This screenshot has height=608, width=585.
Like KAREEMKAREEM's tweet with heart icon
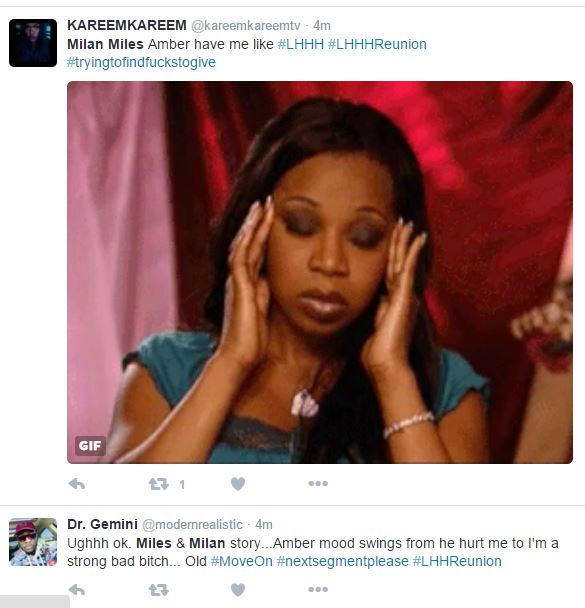238,484
